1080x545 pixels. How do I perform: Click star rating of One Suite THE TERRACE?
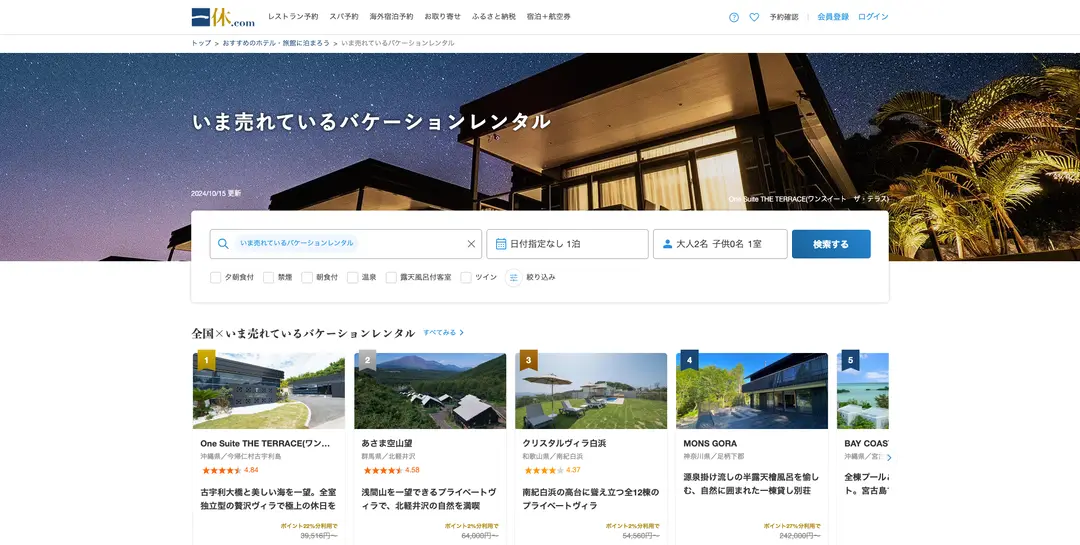pyautogui.click(x=221, y=471)
